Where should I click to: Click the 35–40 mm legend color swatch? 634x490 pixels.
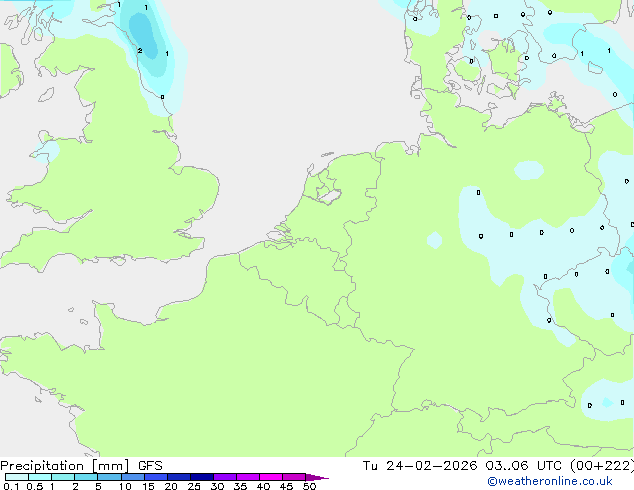pos(248,477)
